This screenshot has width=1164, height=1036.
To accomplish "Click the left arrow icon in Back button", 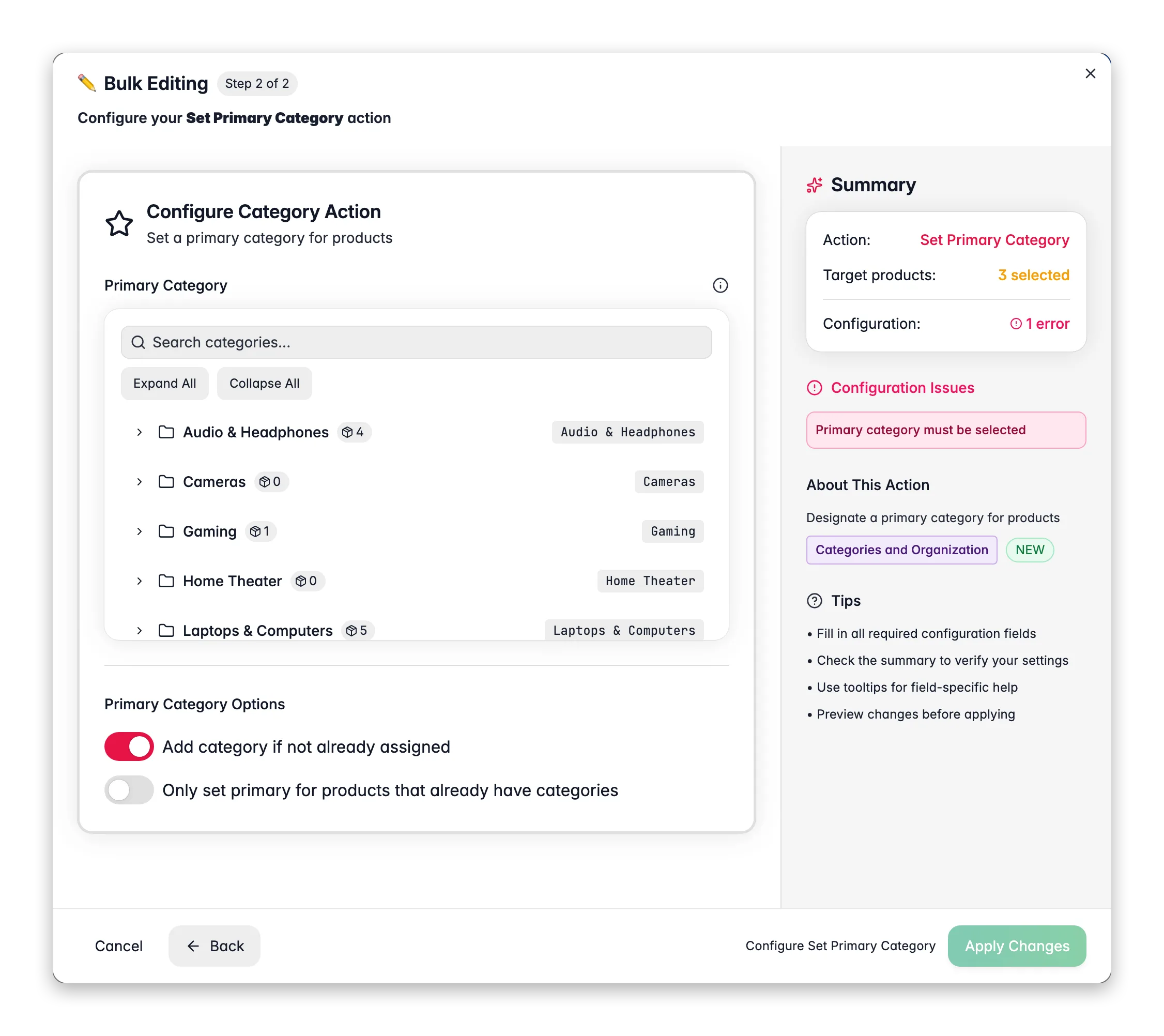I will [193, 946].
